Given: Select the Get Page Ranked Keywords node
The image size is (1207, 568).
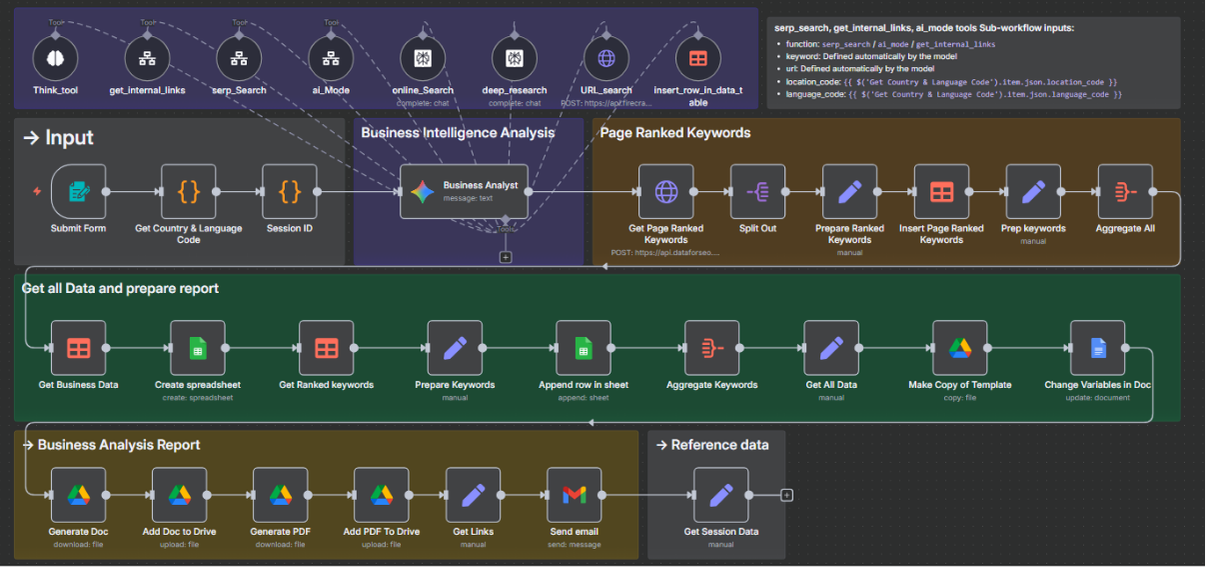Looking at the screenshot, I should [666, 192].
